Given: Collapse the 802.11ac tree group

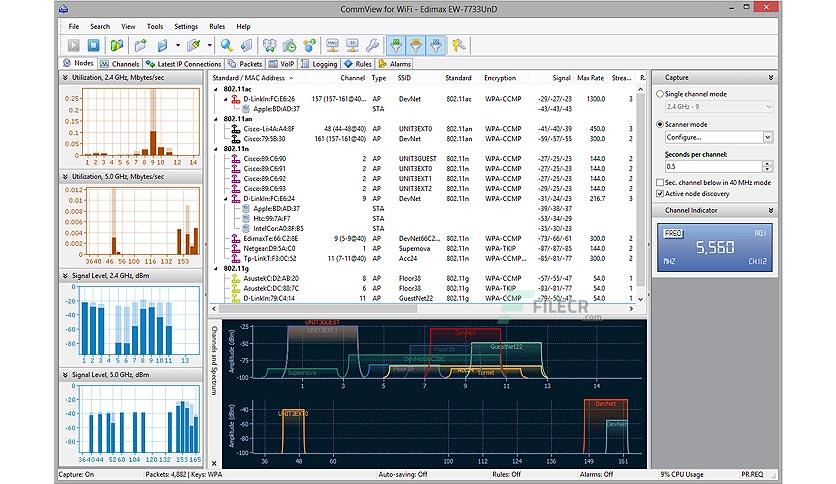Looking at the screenshot, I should pyautogui.click(x=215, y=89).
